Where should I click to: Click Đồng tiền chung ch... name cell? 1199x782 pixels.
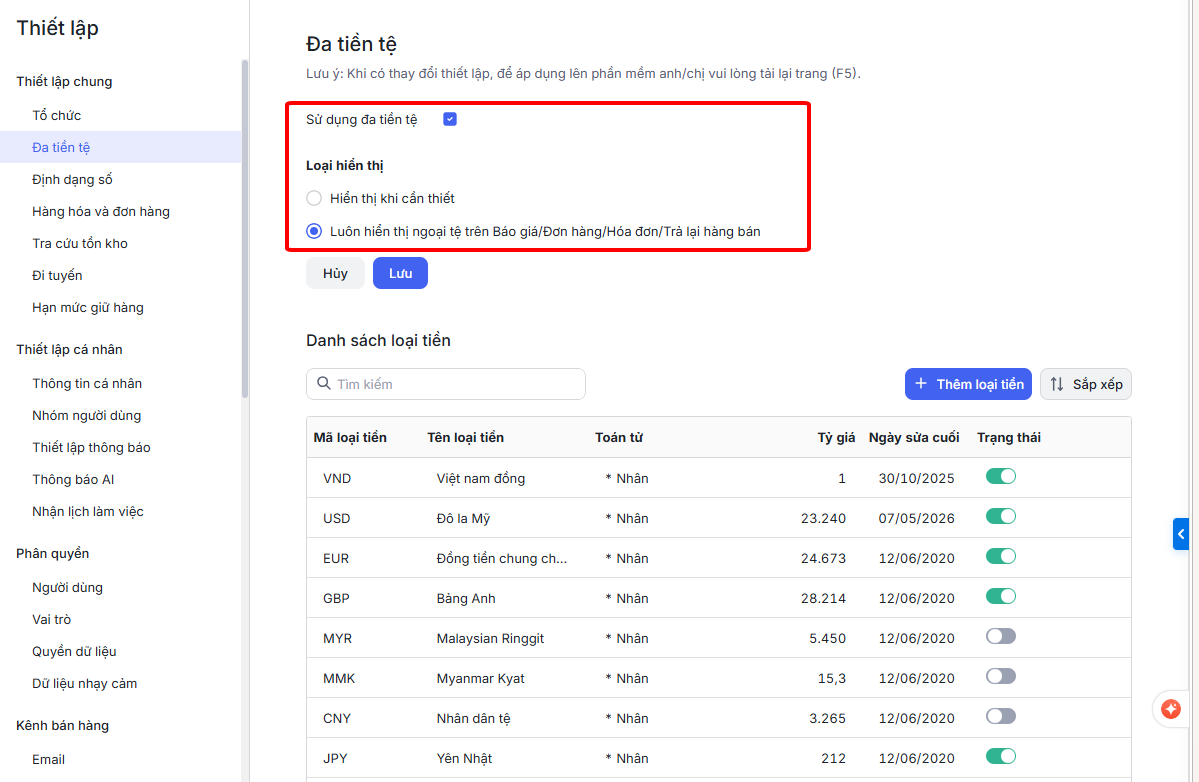click(502, 559)
